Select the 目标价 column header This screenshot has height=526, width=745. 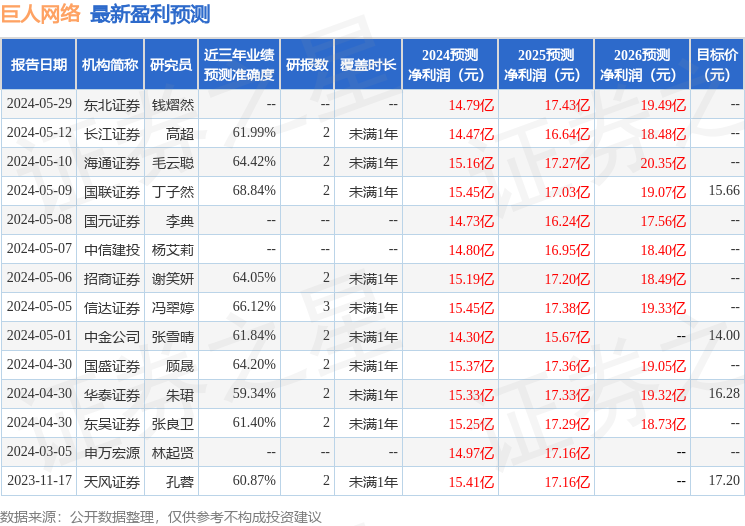(717, 65)
